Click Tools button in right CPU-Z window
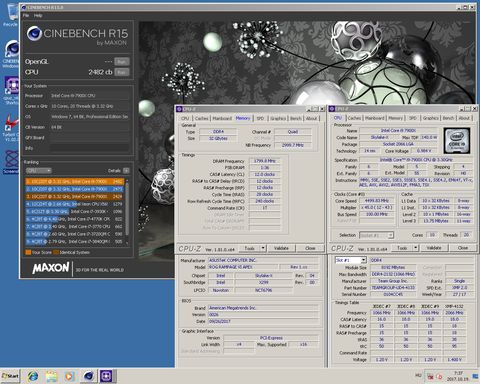480x384 pixels. coord(402,248)
